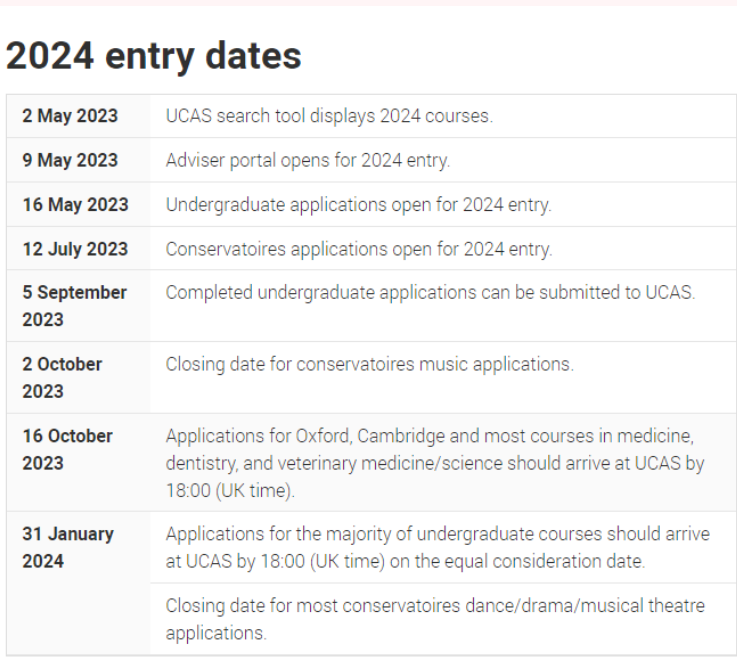
Task: Select the '9 May 2023' date cell
Action: [78, 160]
